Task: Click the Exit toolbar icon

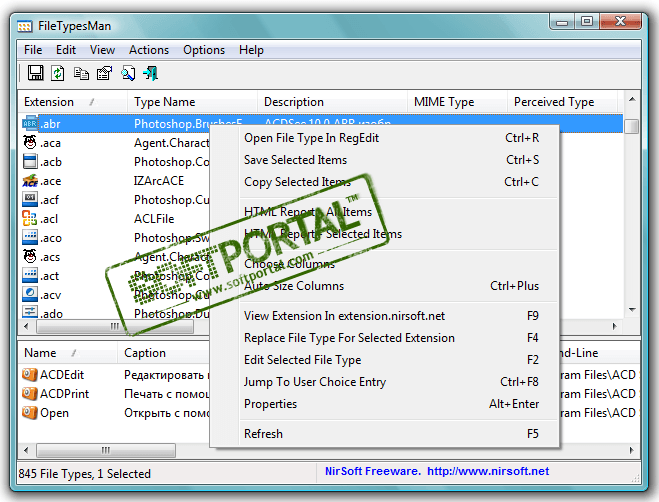Action: pyautogui.click(x=150, y=73)
